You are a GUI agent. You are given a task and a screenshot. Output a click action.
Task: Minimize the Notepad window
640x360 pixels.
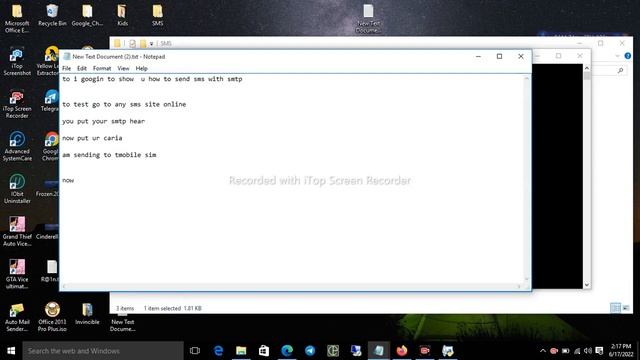[x=478, y=56]
